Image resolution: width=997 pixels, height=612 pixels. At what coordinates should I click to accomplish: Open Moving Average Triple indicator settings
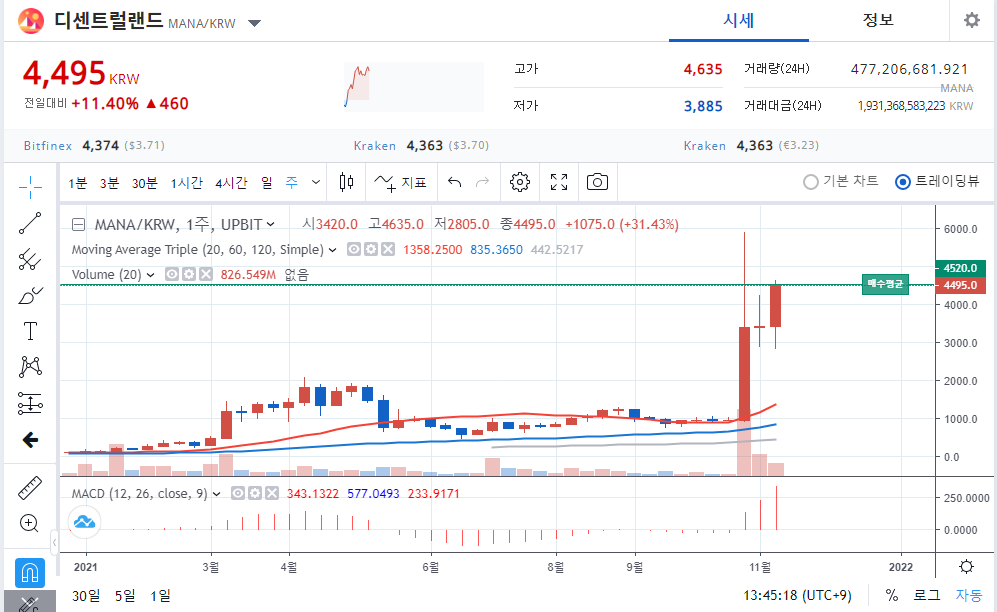pos(371,249)
